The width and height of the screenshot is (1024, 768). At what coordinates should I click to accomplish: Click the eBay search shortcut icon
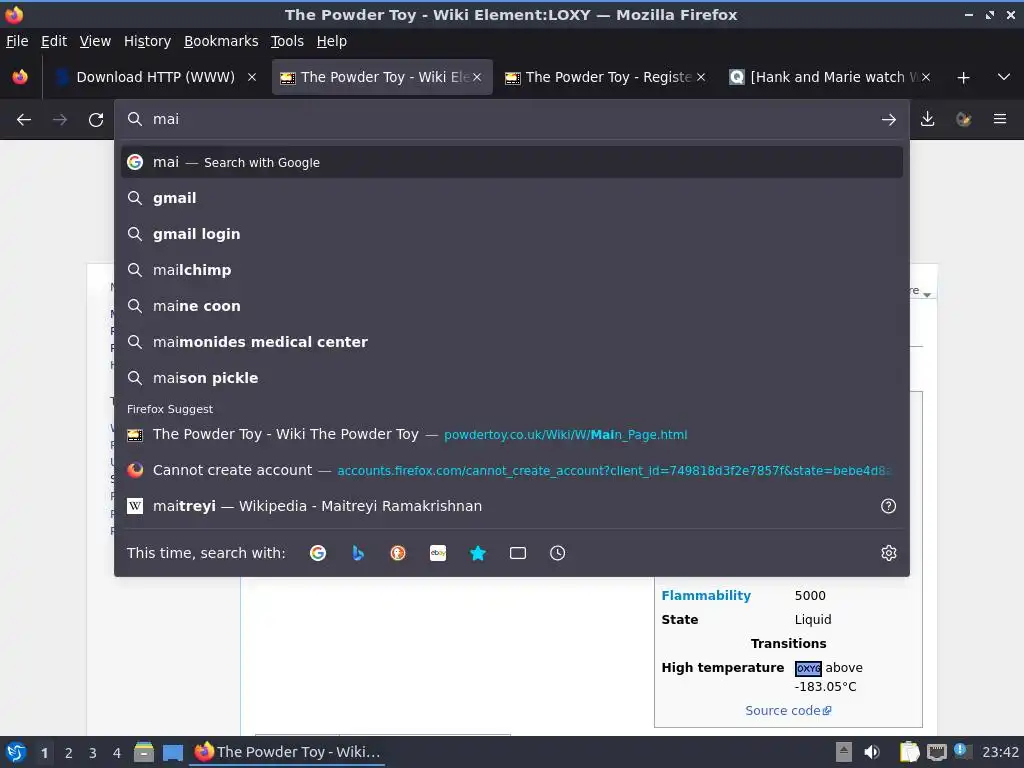438,553
